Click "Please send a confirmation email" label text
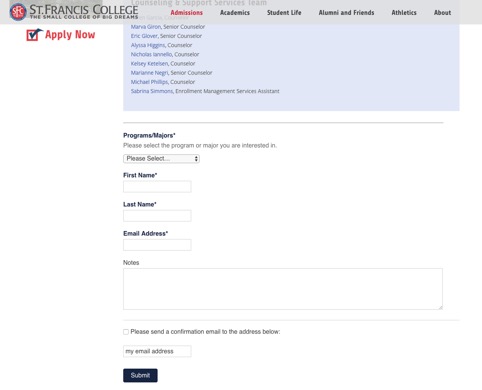Image resolution: width=482 pixels, height=390 pixels. tap(205, 332)
